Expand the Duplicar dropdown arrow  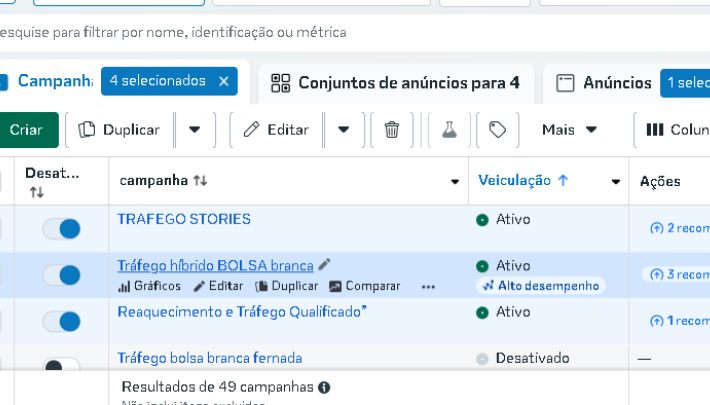click(195, 129)
